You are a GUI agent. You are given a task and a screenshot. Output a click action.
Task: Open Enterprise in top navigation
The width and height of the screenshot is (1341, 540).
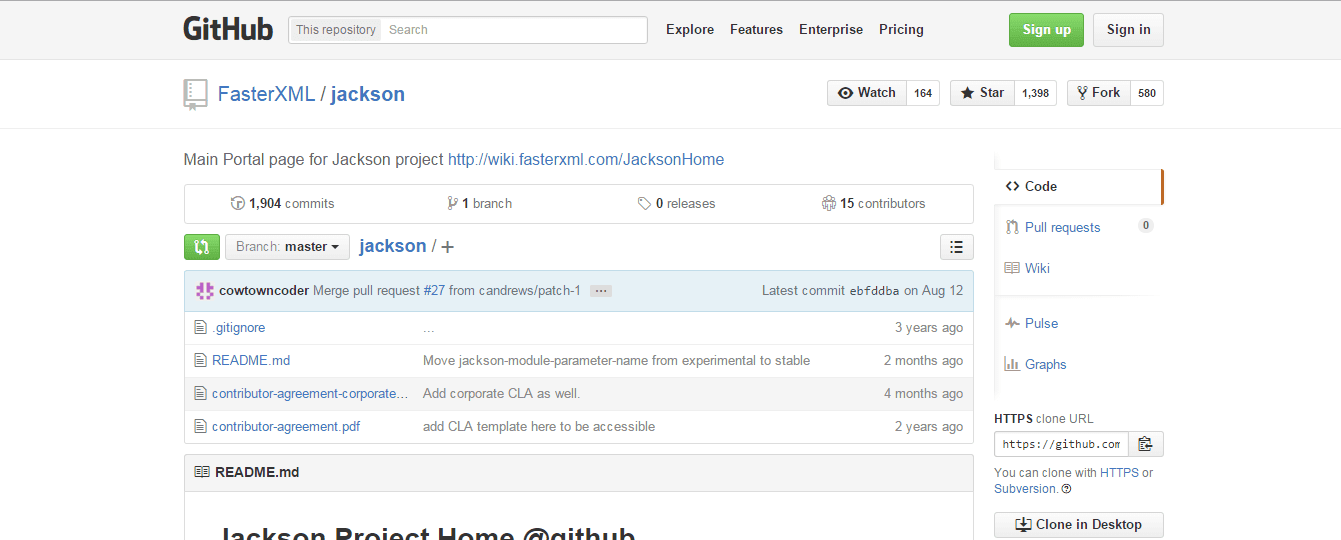(x=831, y=30)
